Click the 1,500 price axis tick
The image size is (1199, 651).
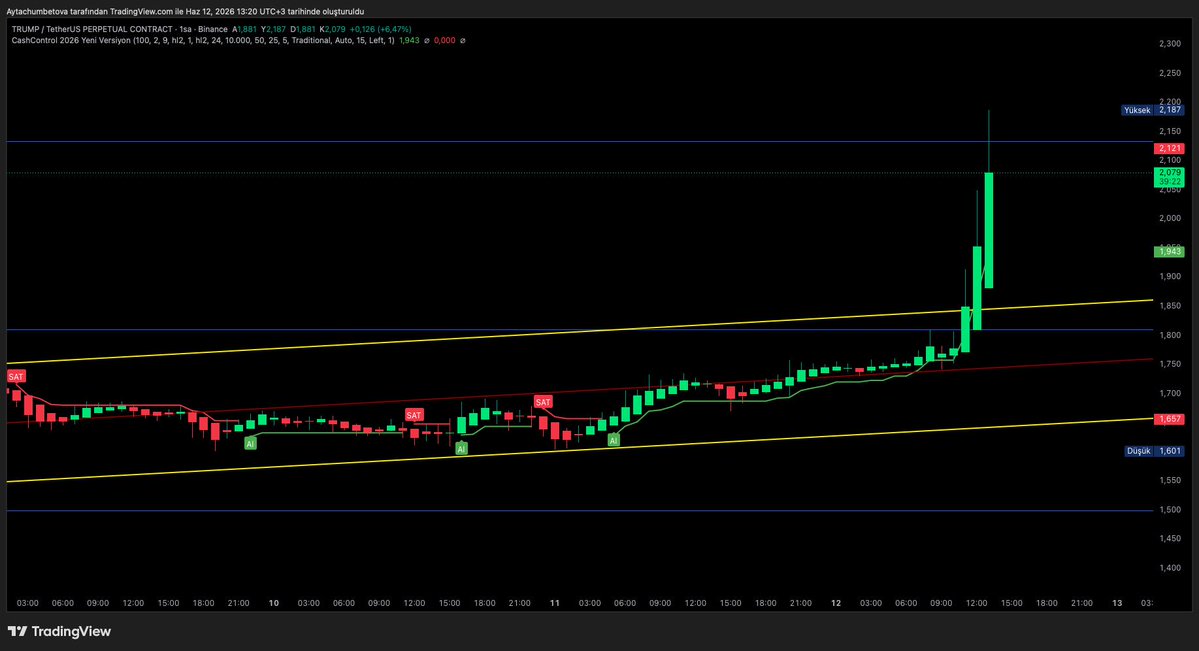pos(1170,509)
